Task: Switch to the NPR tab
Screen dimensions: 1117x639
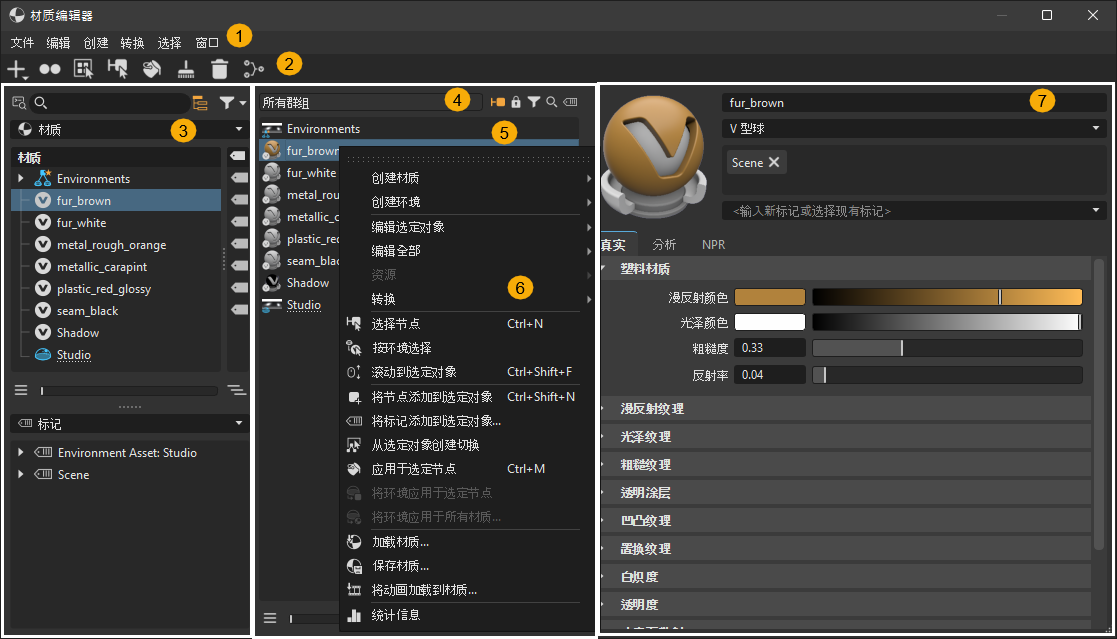Action: [x=713, y=244]
